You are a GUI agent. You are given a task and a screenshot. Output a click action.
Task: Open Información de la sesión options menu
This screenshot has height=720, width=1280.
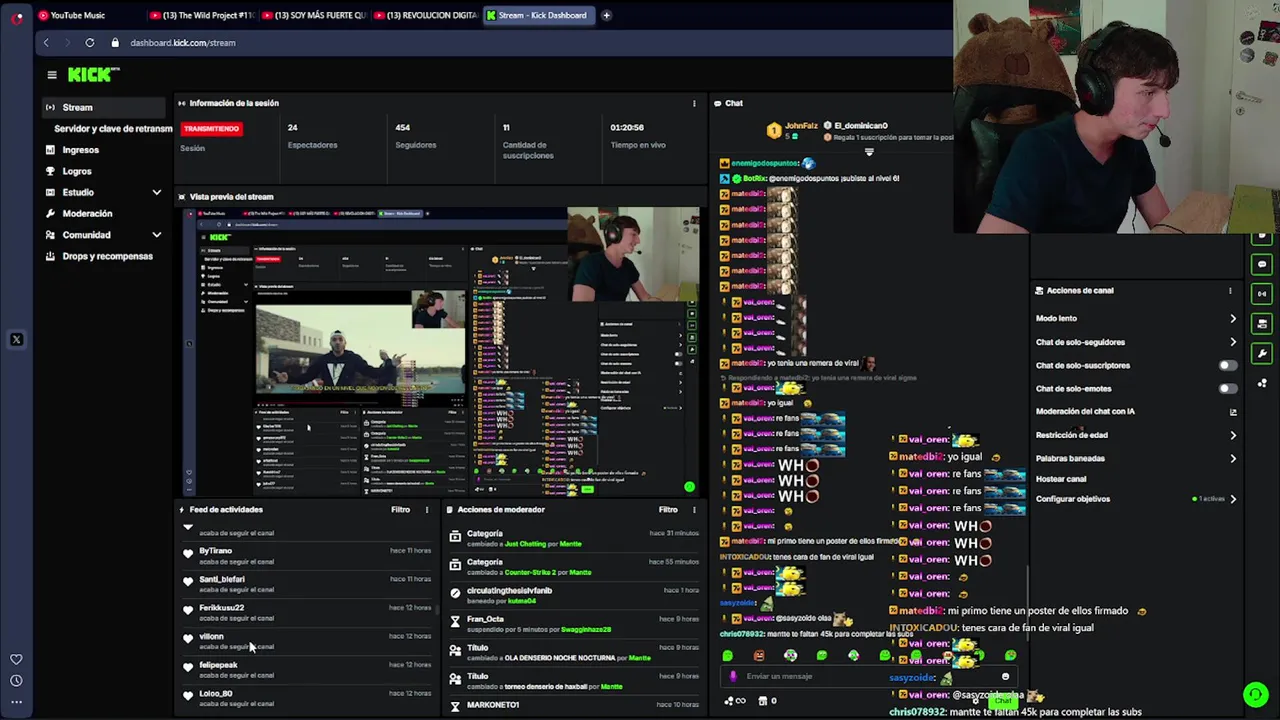point(694,103)
